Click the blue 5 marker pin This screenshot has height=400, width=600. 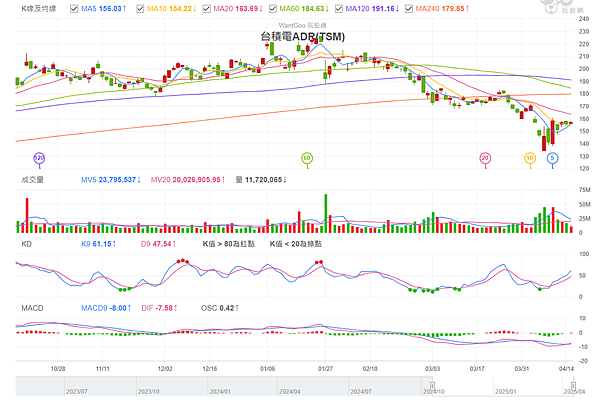[552, 158]
